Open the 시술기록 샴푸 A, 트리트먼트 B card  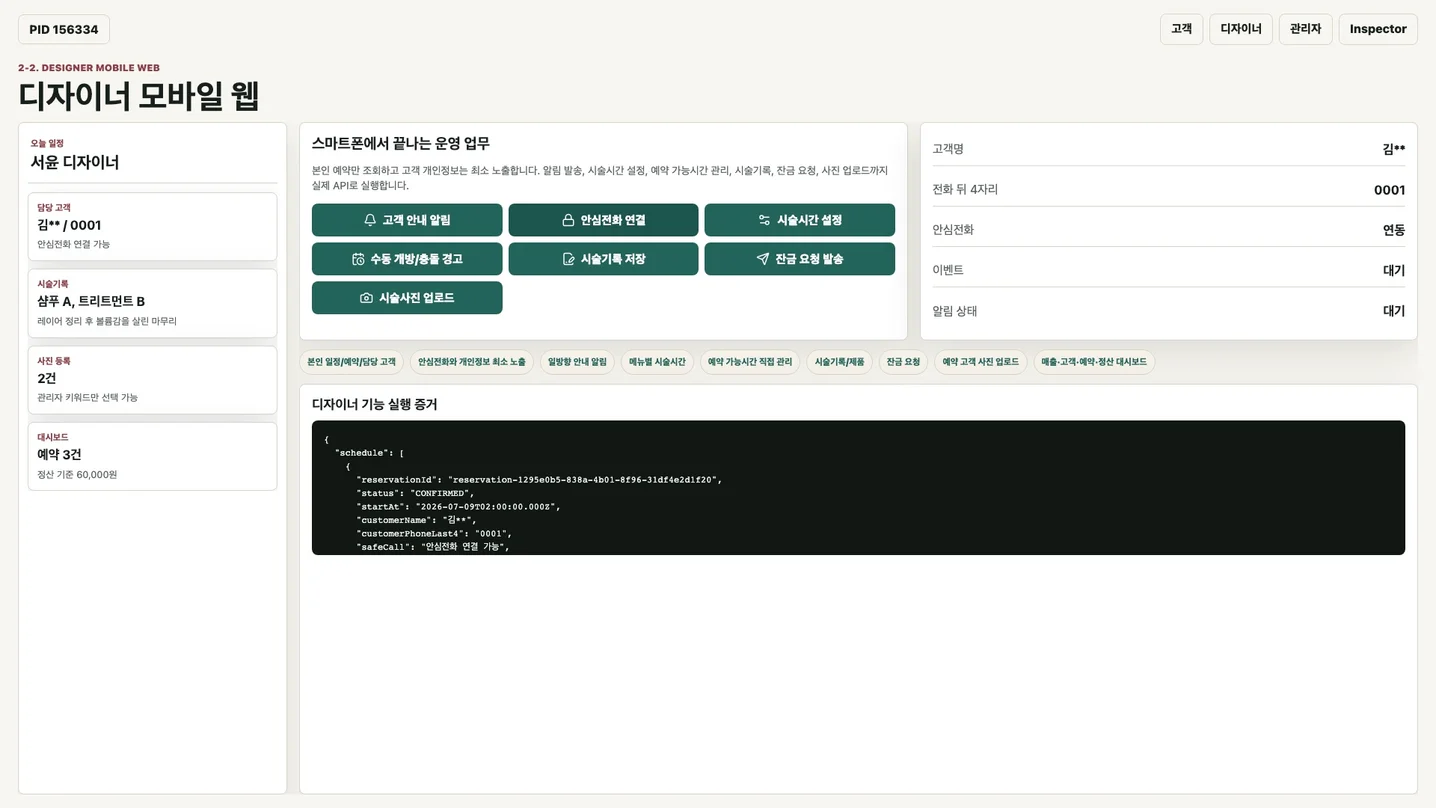[152, 303]
